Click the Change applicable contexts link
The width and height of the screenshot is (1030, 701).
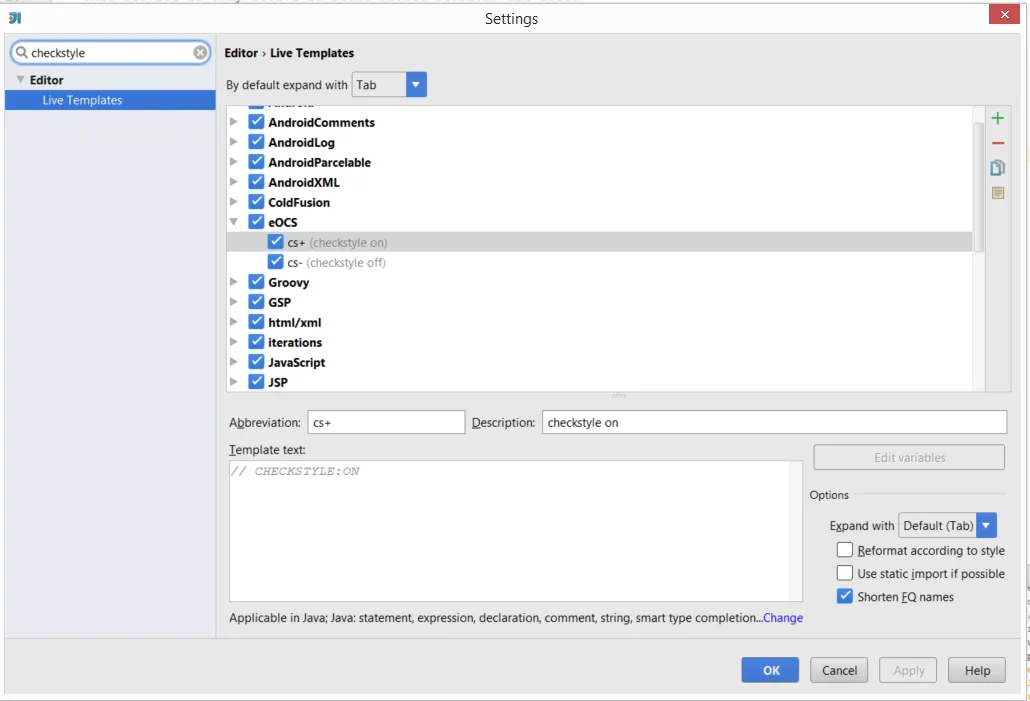tap(783, 618)
